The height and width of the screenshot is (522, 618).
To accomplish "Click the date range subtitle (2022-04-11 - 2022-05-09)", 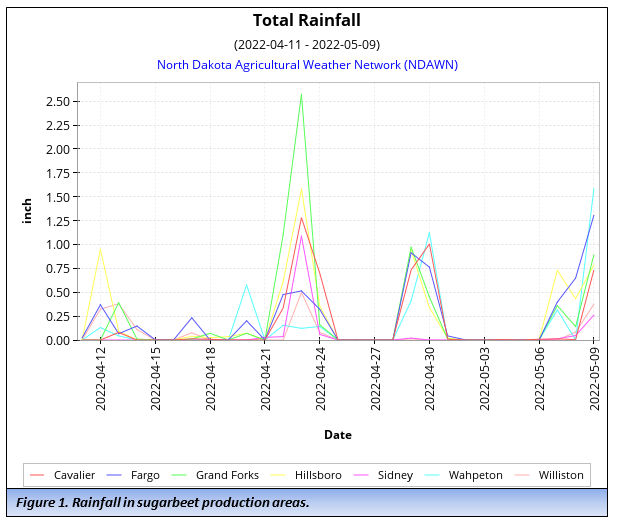I will [x=307, y=45].
